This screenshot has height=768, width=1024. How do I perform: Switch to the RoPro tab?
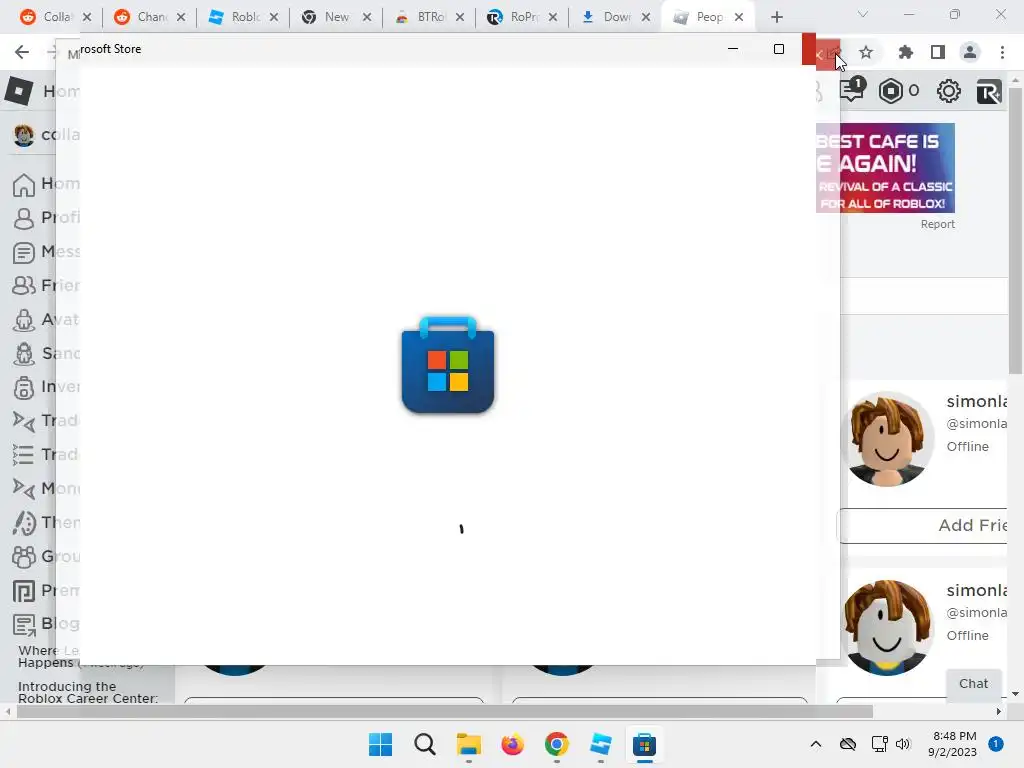click(514, 17)
